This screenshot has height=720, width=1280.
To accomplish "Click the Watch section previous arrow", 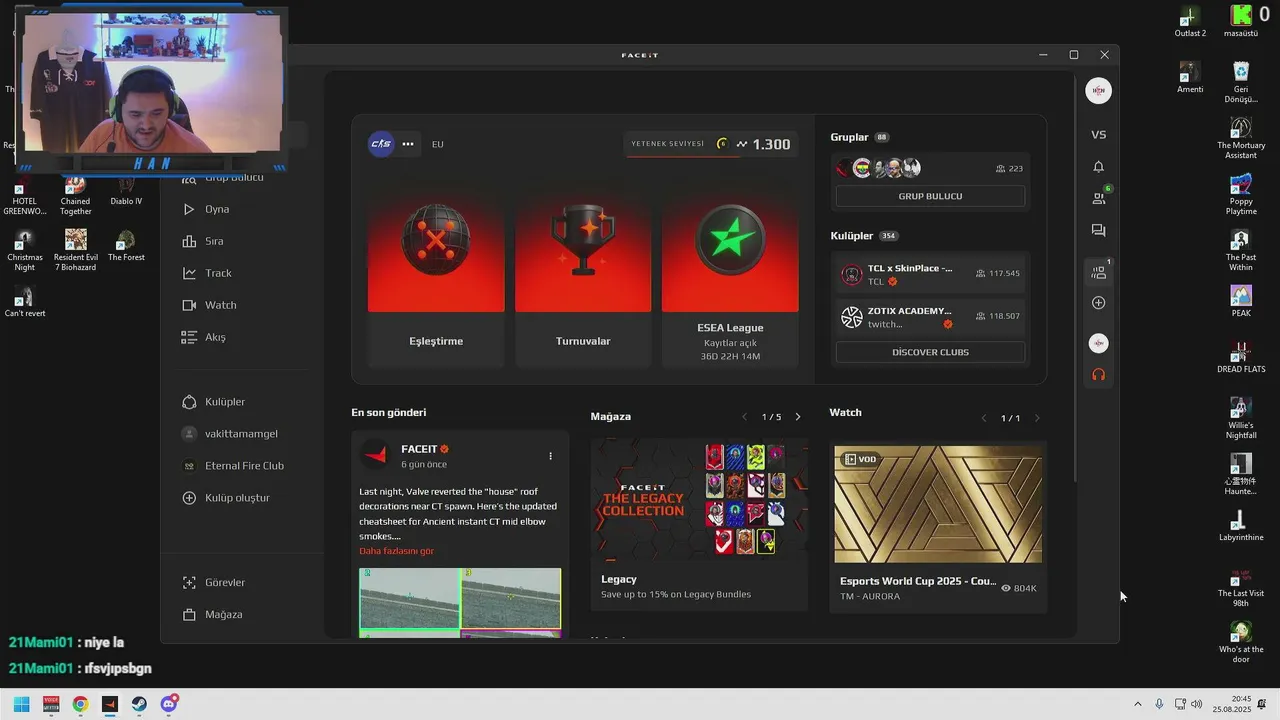I will coord(984,418).
